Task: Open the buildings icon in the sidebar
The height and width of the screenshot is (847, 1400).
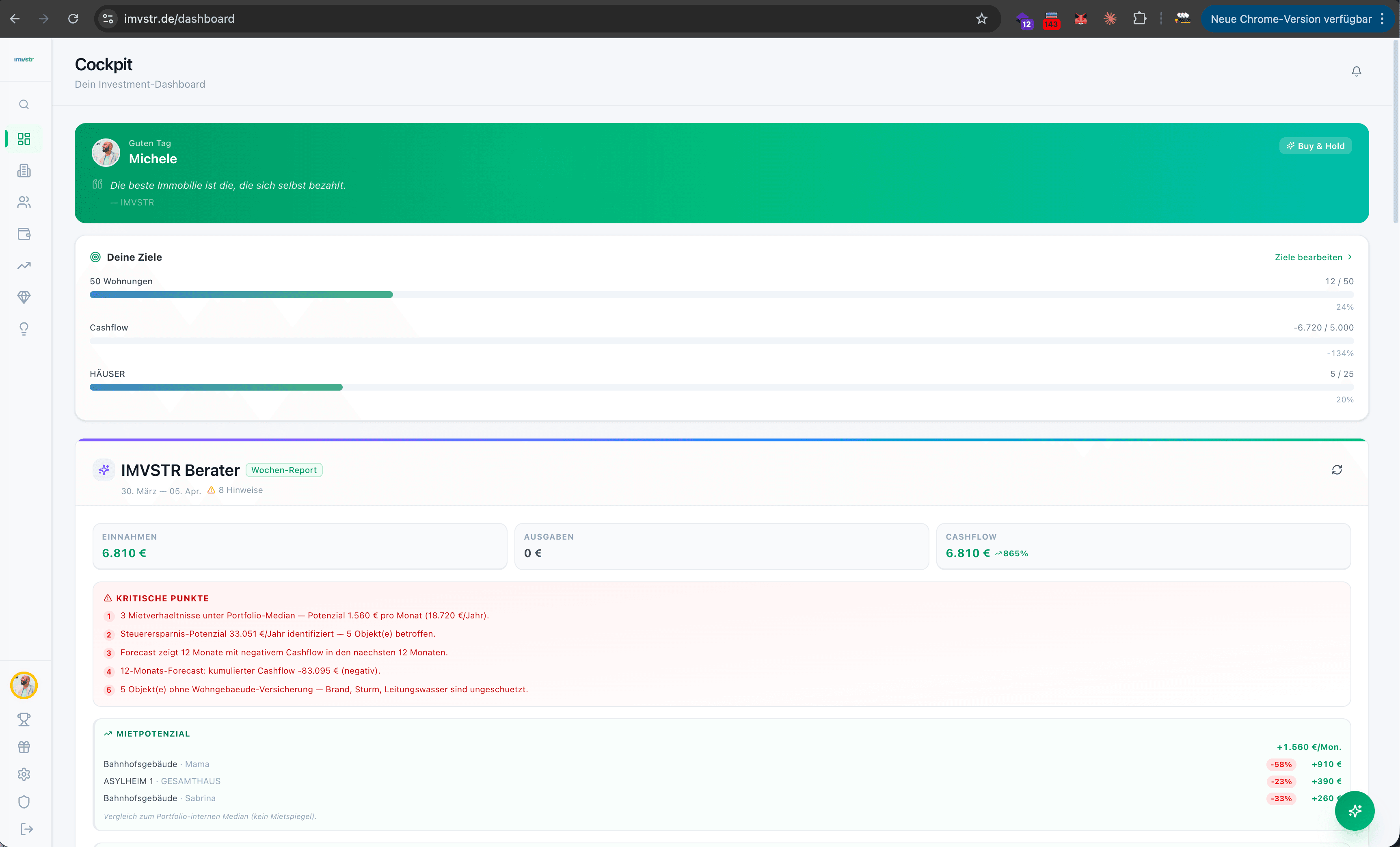Action: click(x=24, y=171)
